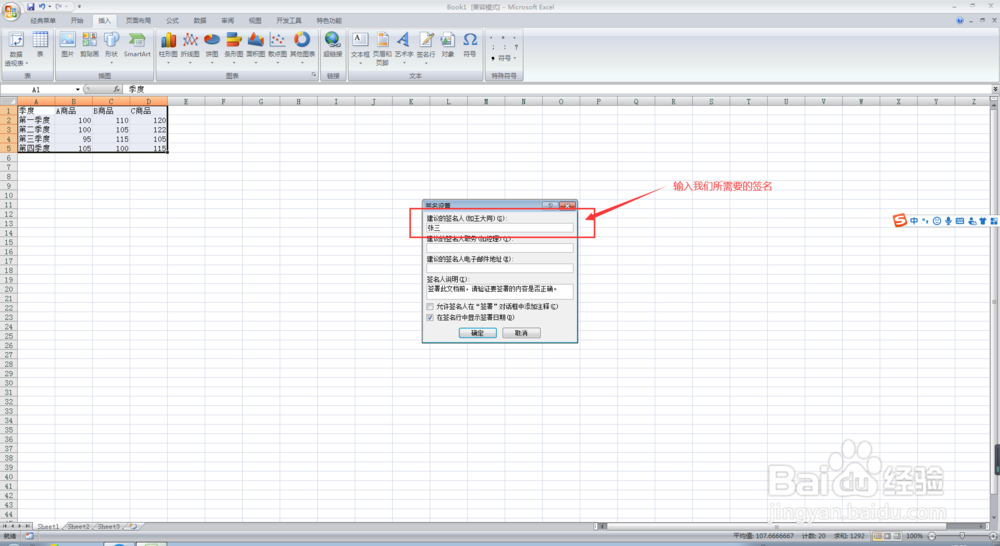
Task: Expand the formula bar
Action: [x=994, y=89]
